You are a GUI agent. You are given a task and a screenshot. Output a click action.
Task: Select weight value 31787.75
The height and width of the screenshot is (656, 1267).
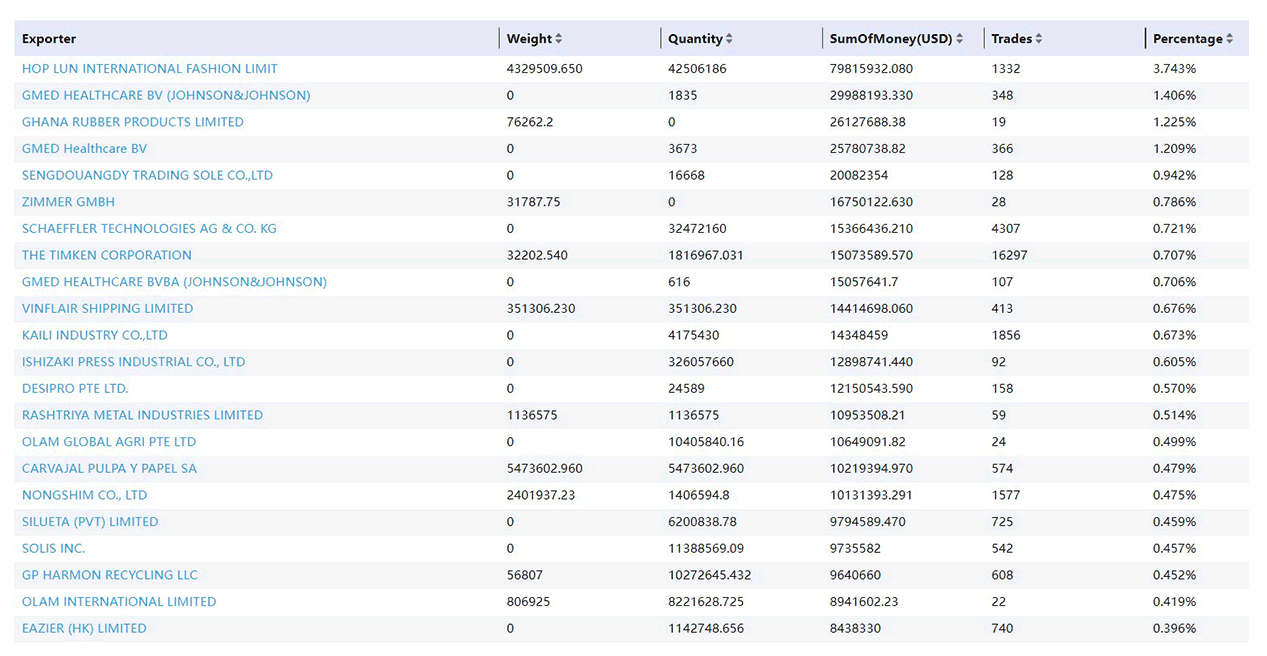coord(534,202)
